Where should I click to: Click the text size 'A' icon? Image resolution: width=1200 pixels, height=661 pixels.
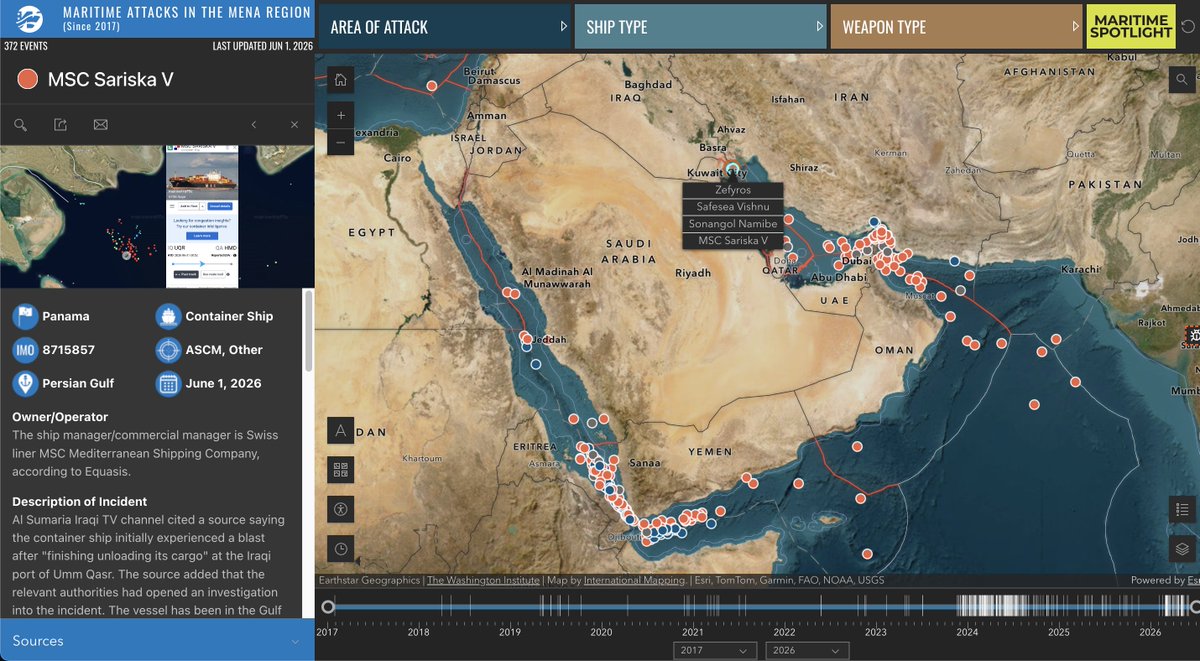341,431
